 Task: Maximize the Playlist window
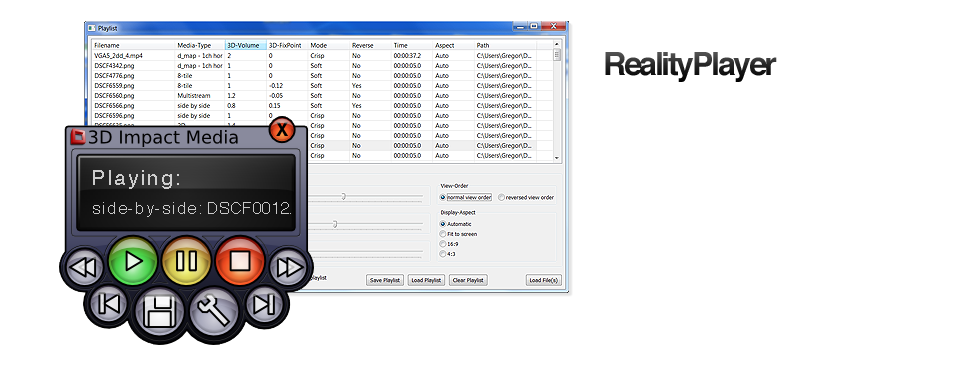click(533, 26)
